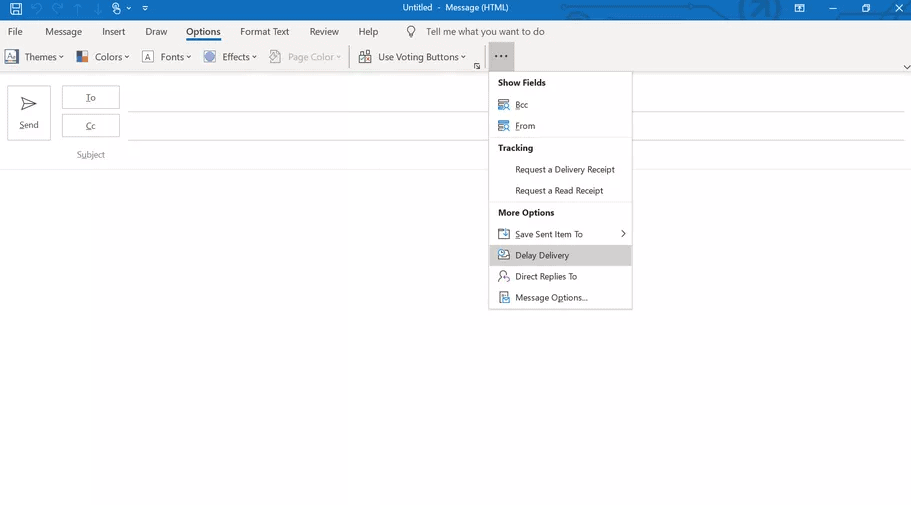Open the Effects dropdown
Viewport: 911px width, 505px height.
(230, 56)
